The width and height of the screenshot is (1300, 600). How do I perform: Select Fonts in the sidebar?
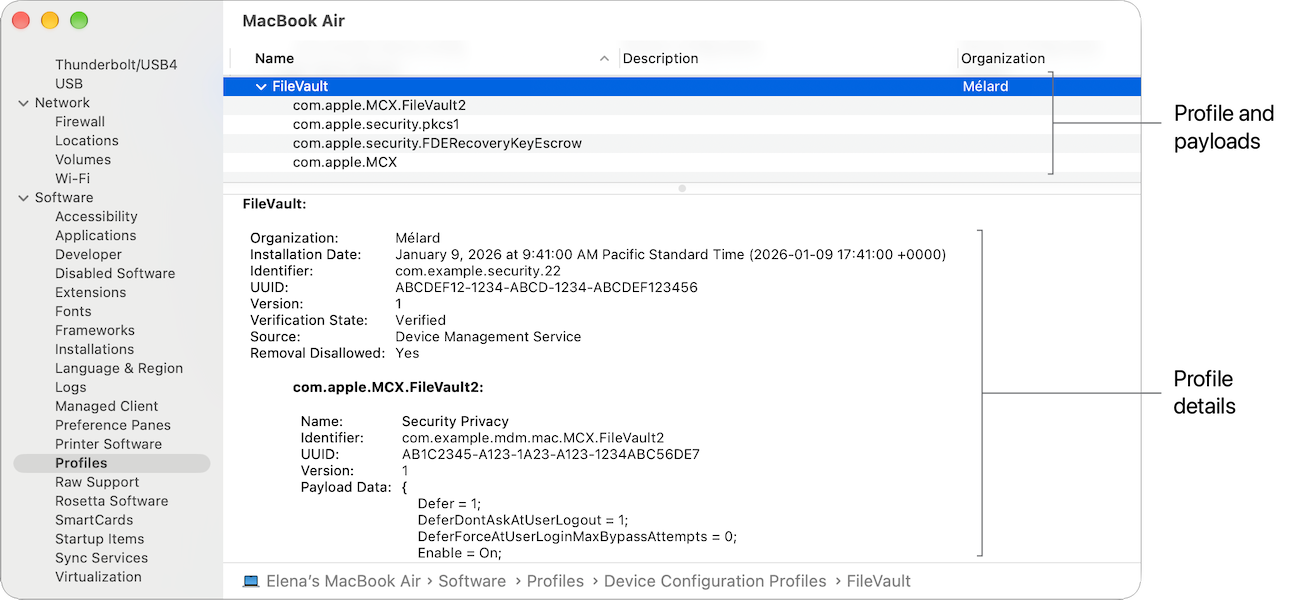click(x=73, y=312)
